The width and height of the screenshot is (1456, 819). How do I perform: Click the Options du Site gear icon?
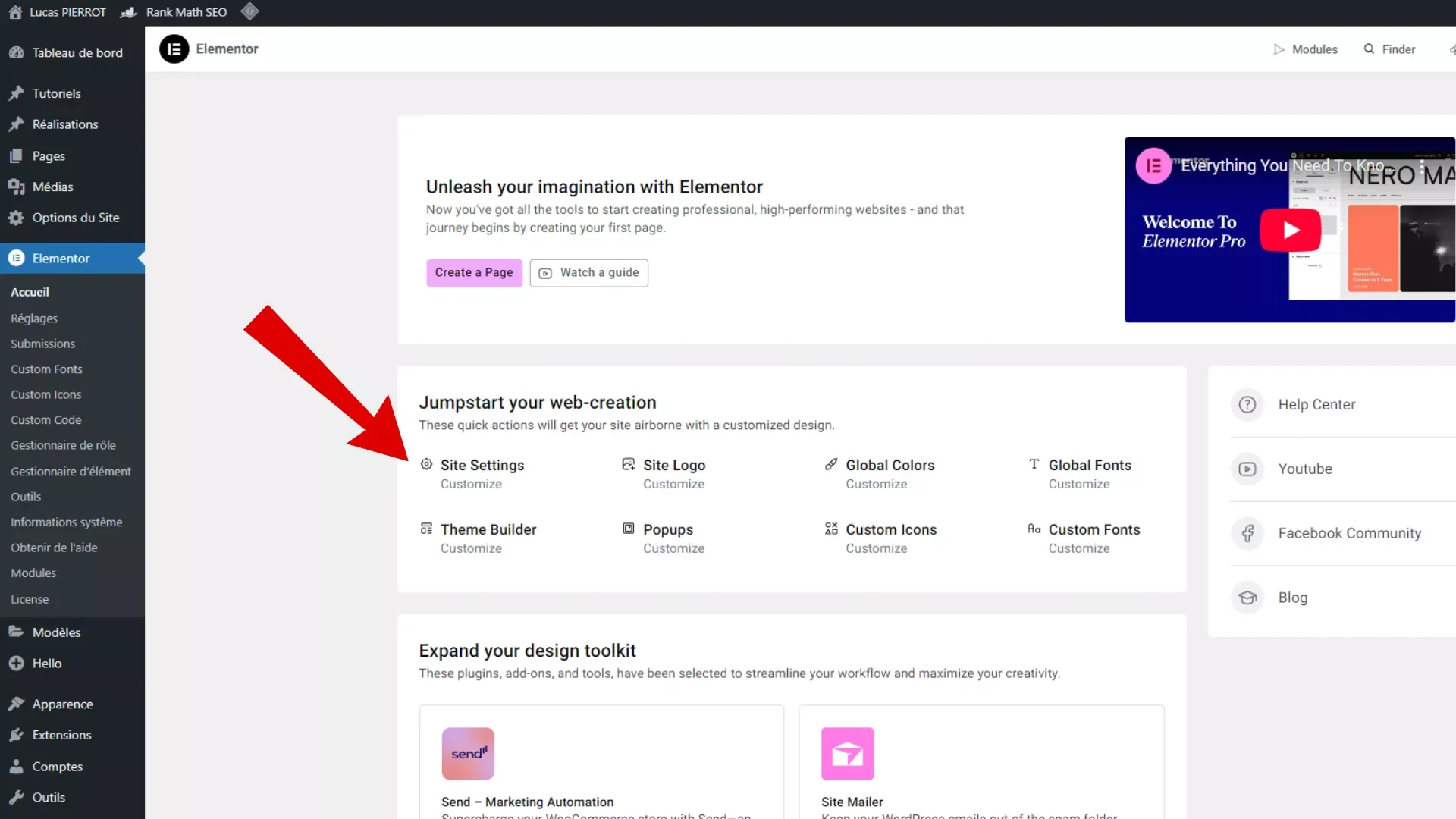16,218
